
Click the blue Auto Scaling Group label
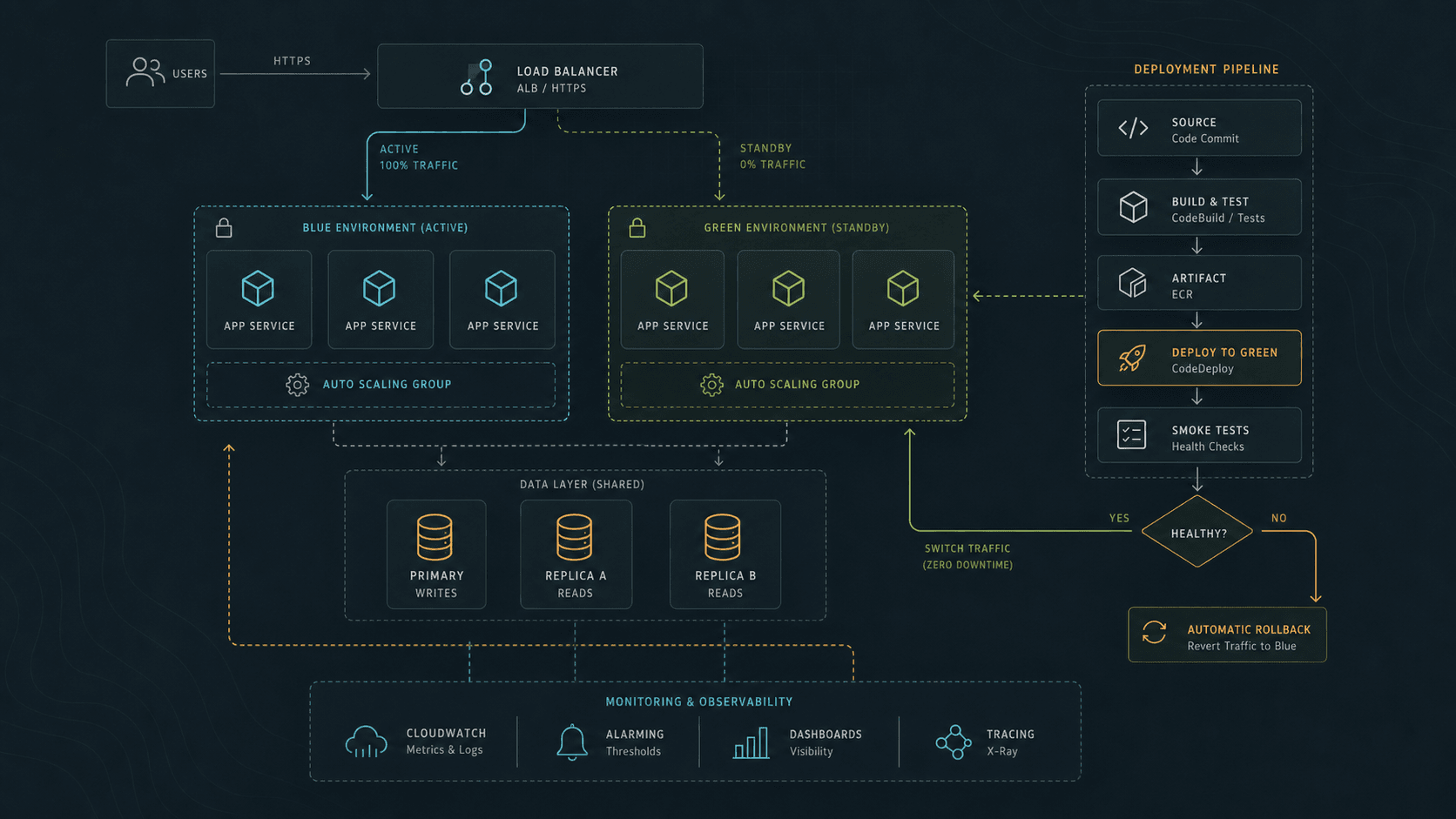[387, 385]
